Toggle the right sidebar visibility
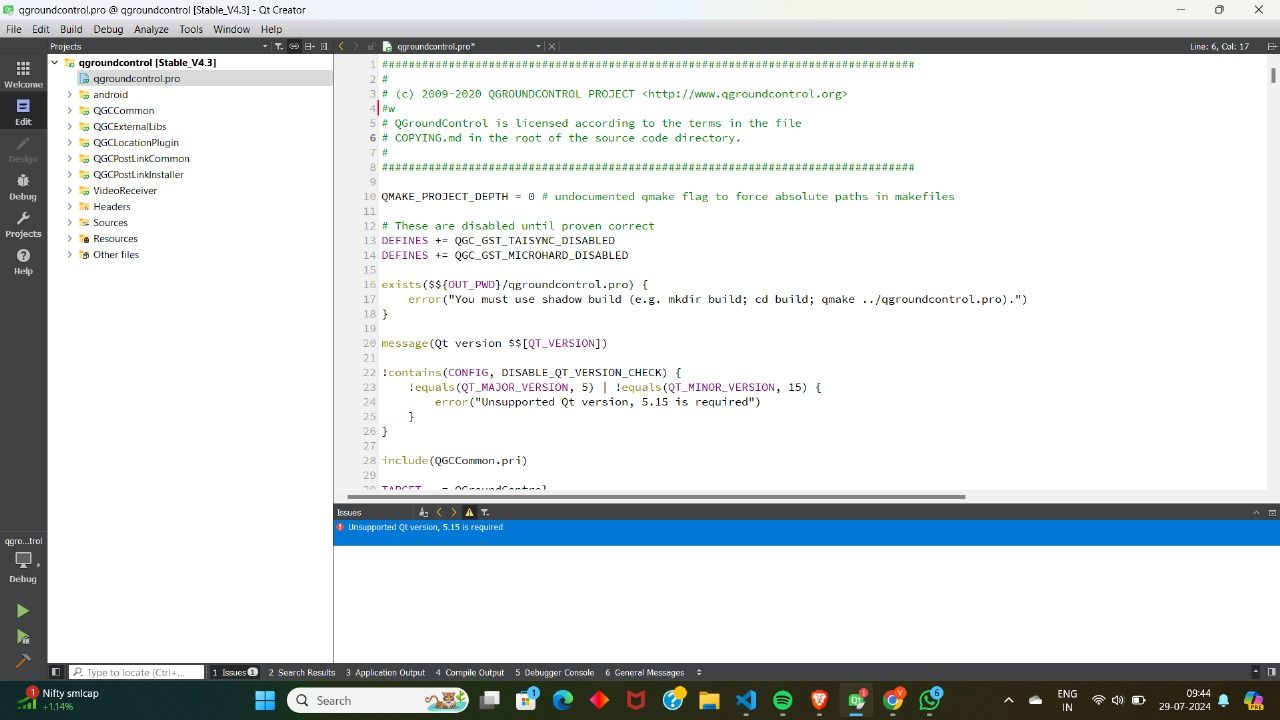 [1272, 672]
